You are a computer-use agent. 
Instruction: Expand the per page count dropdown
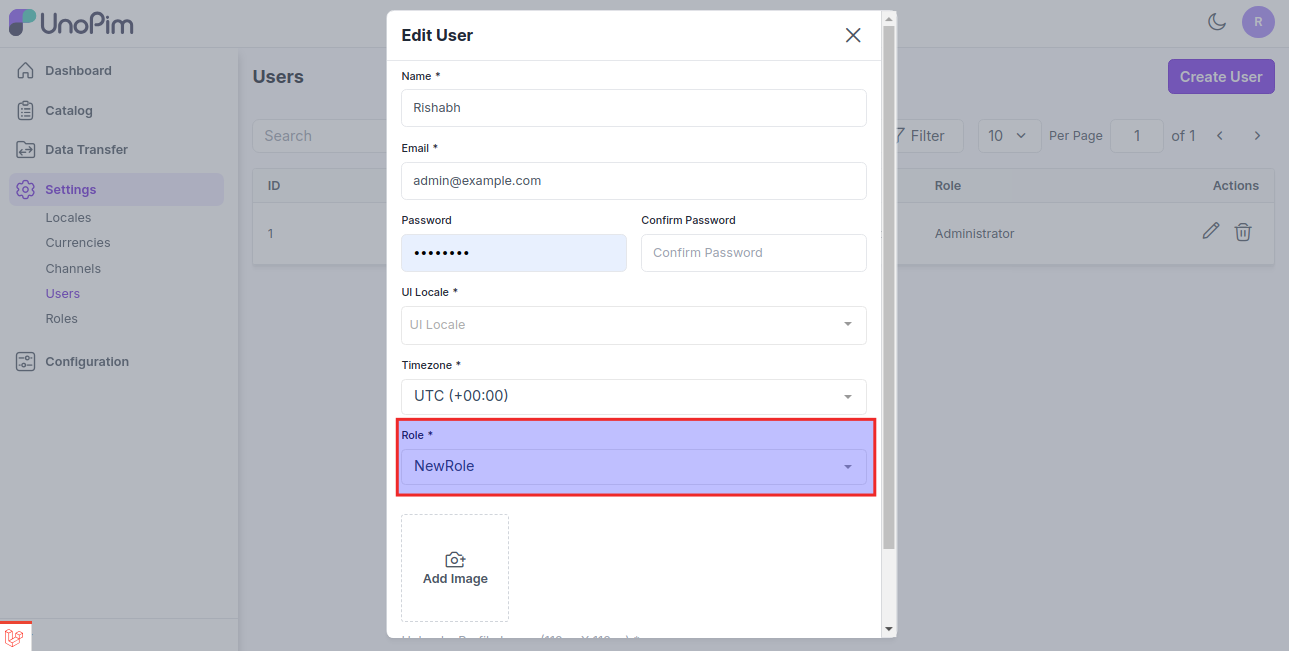tap(1008, 136)
